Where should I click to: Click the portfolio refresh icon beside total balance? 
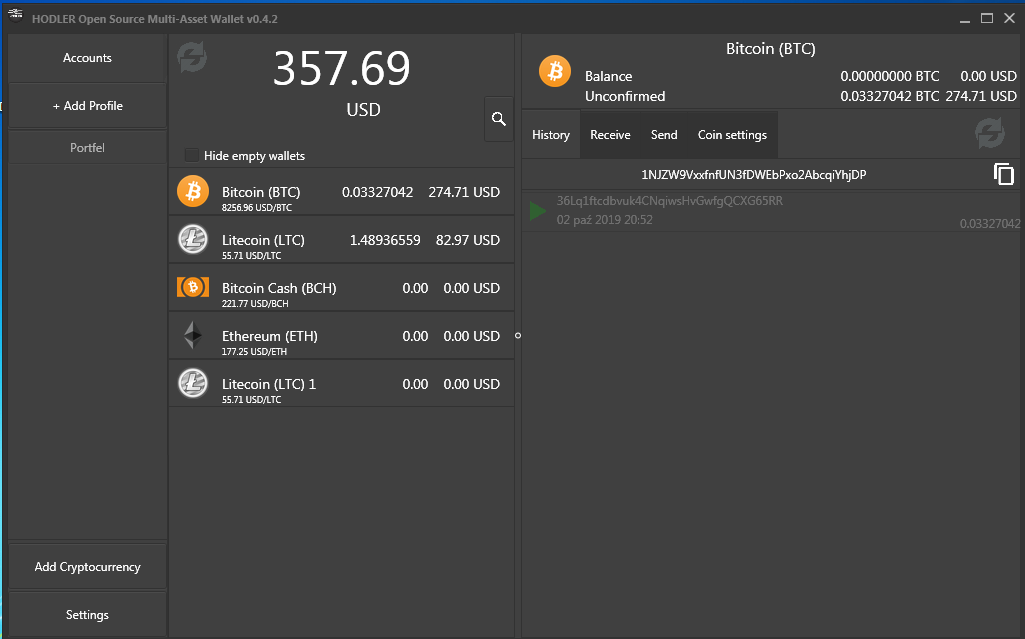(192, 57)
